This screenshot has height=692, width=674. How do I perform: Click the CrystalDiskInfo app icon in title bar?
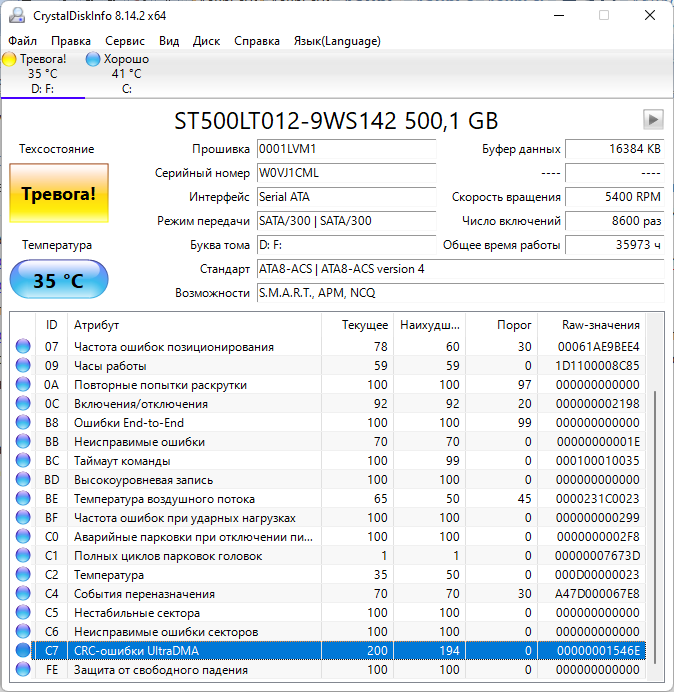coord(17,16)
